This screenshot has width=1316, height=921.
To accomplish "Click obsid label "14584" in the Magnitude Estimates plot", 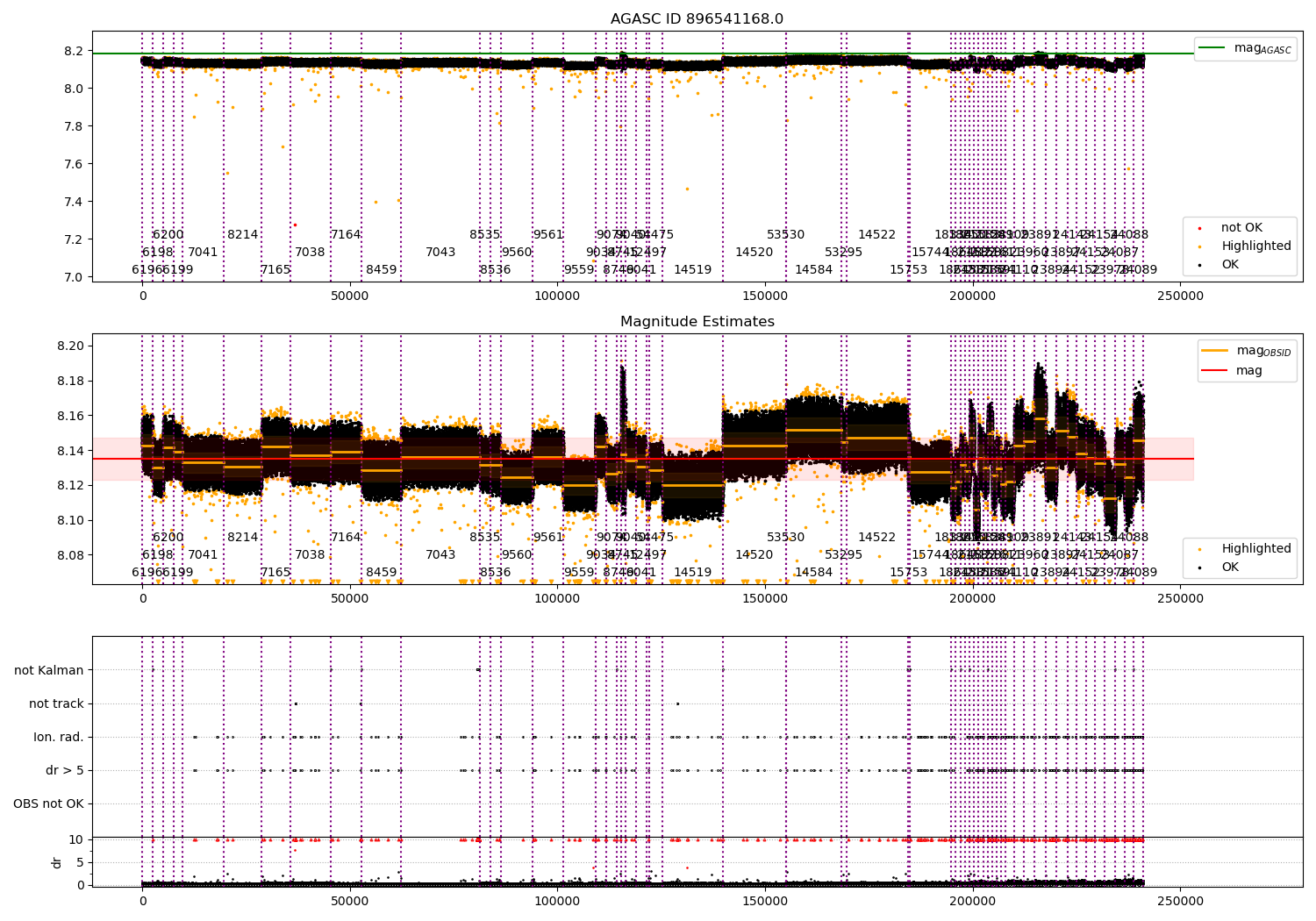I will 814,573.
